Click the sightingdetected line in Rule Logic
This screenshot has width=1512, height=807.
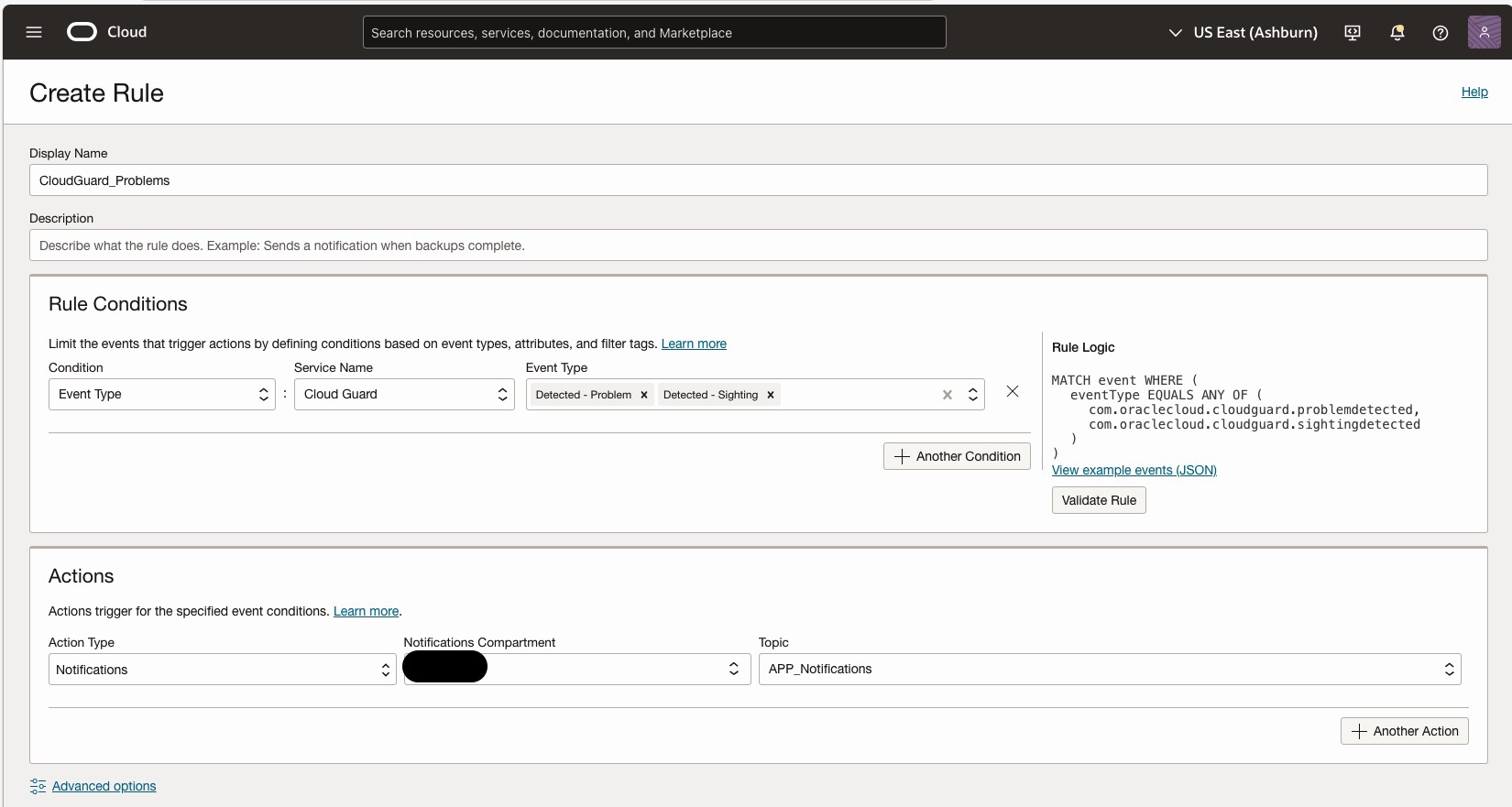click(x=1255, y=424)
